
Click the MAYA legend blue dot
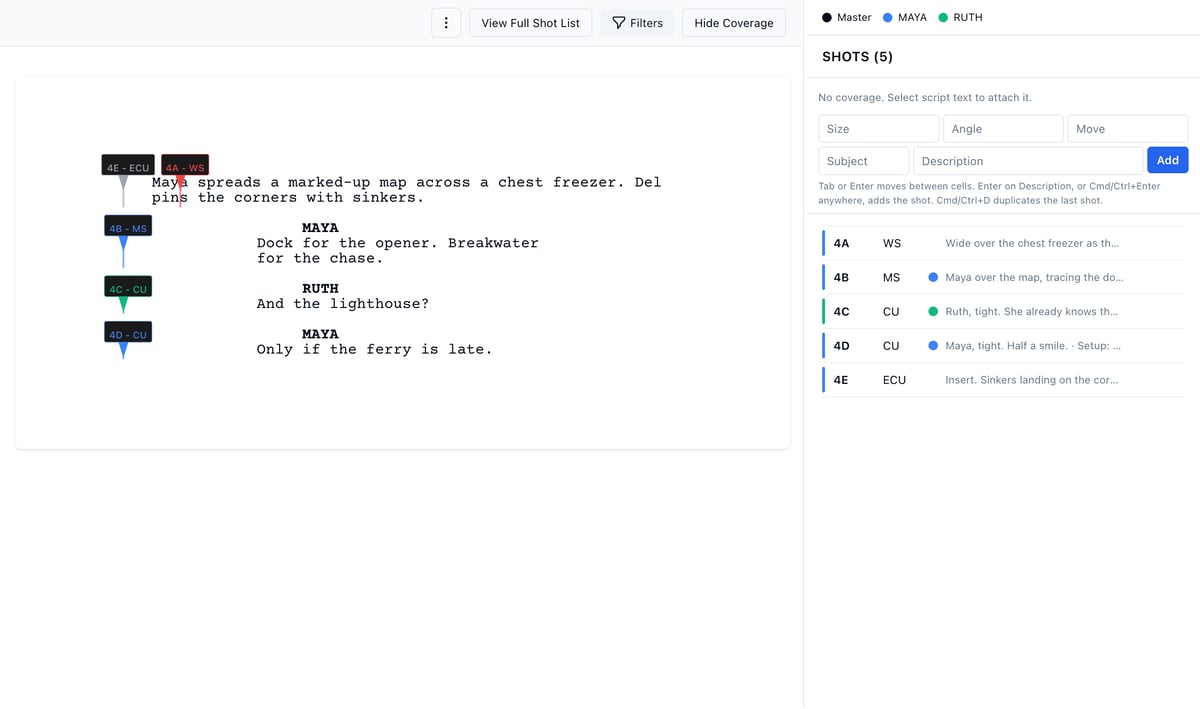coord(888,17)
